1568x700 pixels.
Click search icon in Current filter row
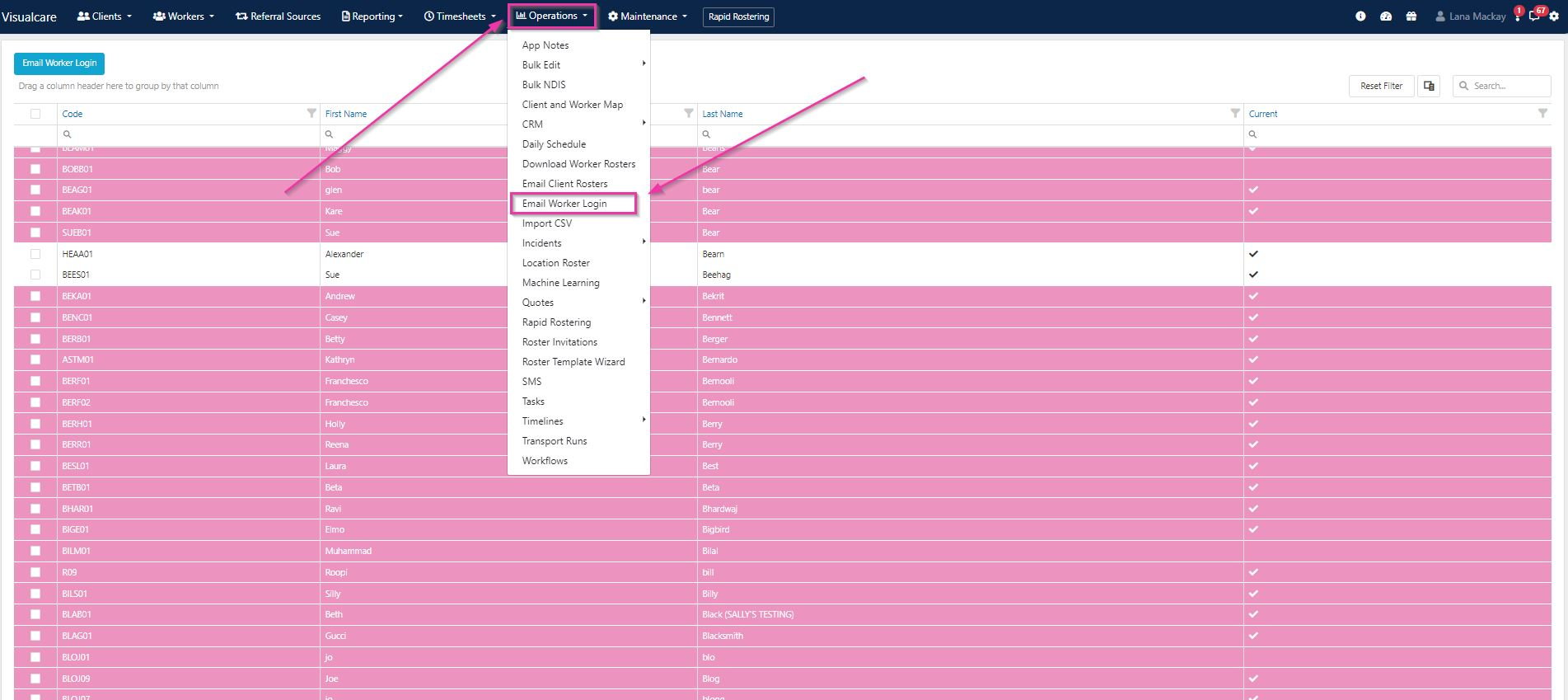point(1252,134)
